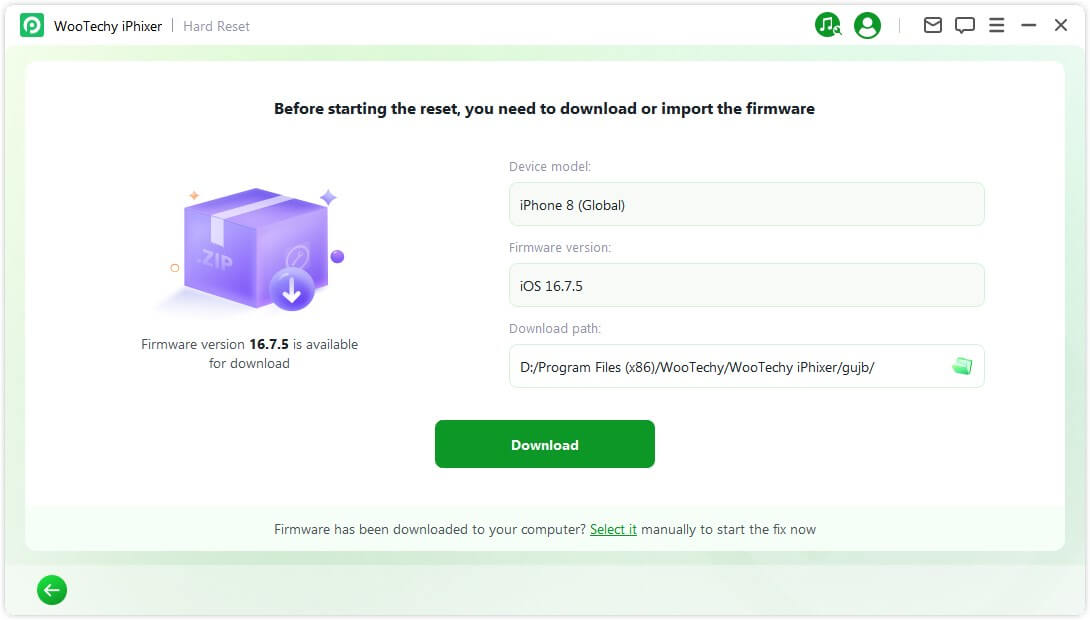The image size is (1090, 620).
Task: Click the 'Select it' link
Action: click(613, 529)
